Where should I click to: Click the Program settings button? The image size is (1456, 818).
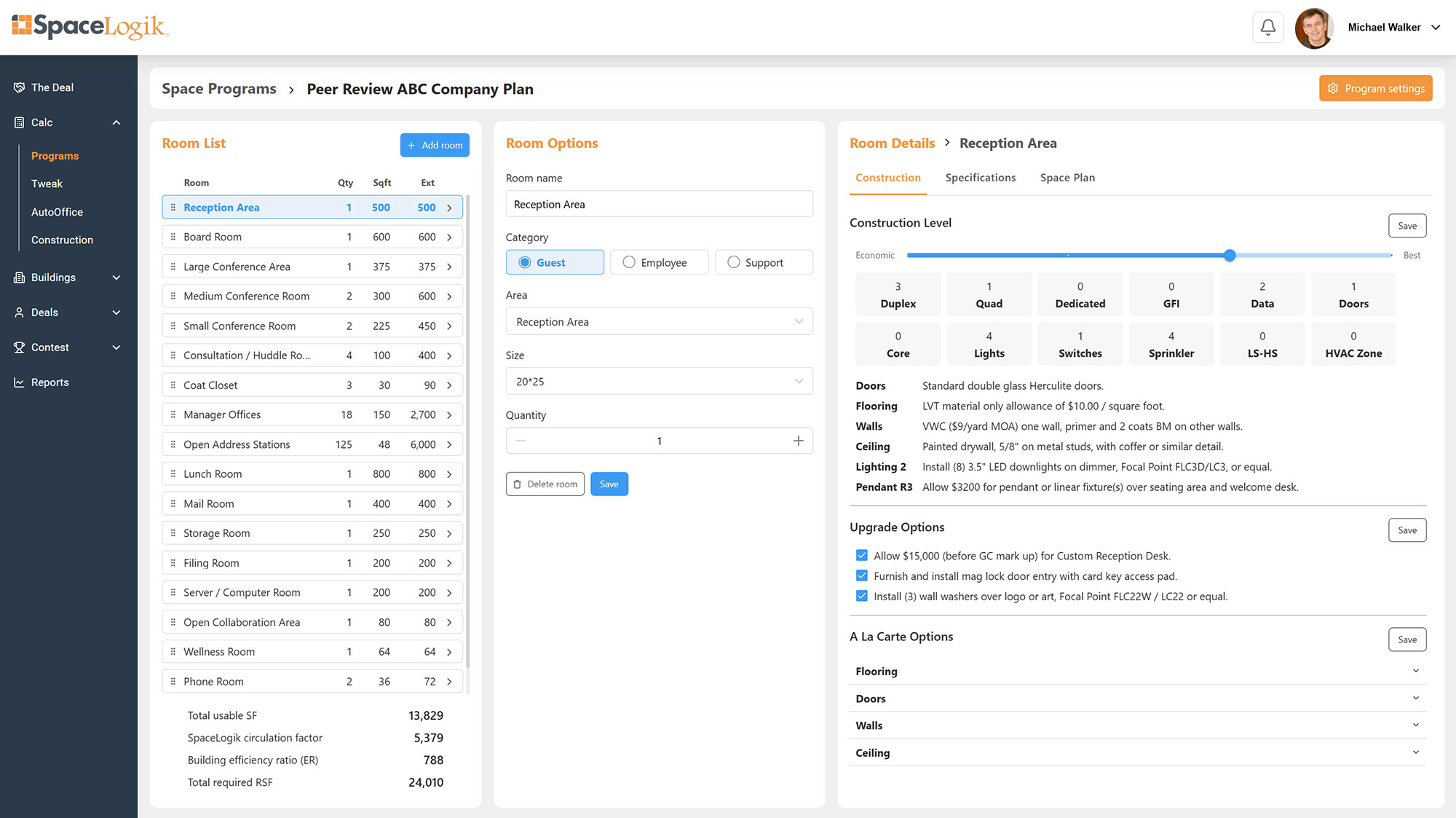pos(1375,88)
